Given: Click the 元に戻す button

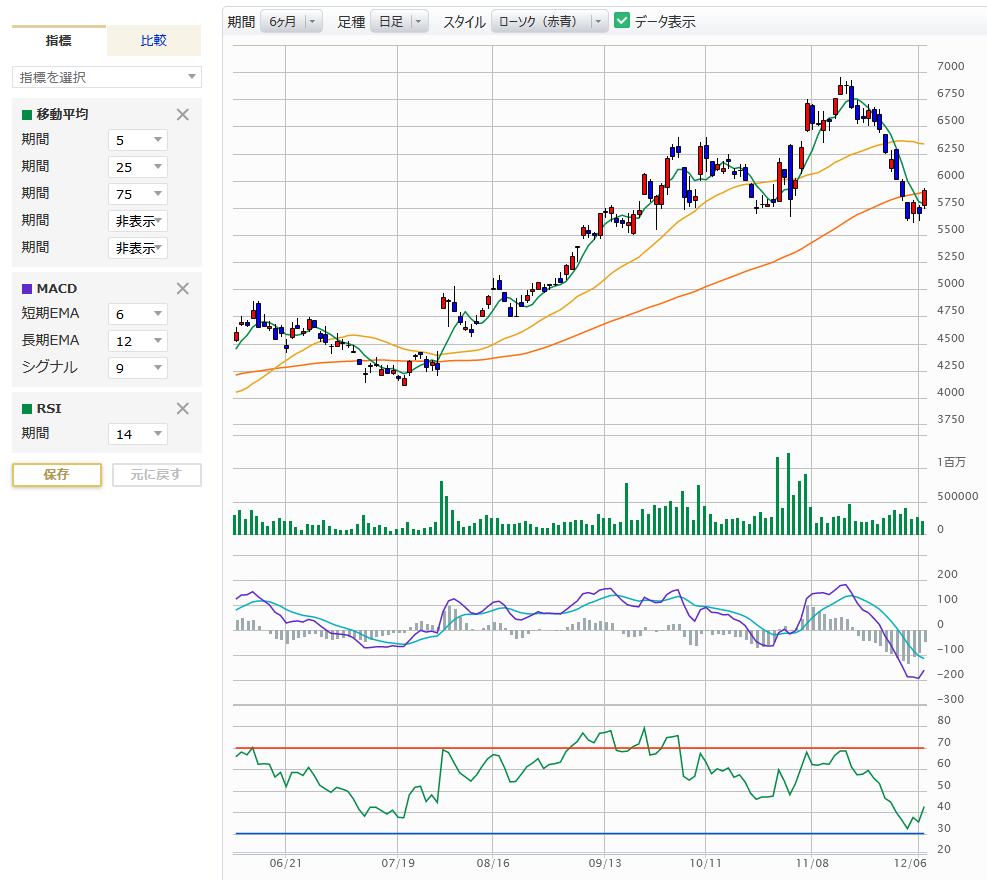Looking at the screenshot, I should point(157,474).
